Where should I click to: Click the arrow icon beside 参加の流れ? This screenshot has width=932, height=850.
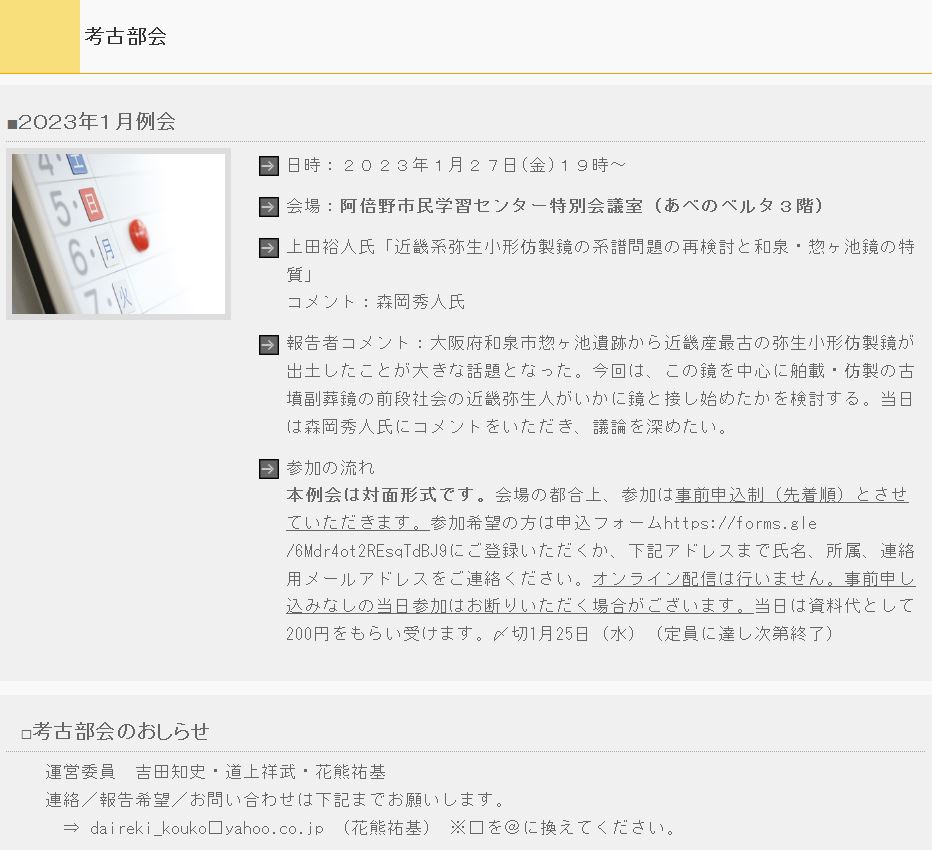click(x=269, y=468)
